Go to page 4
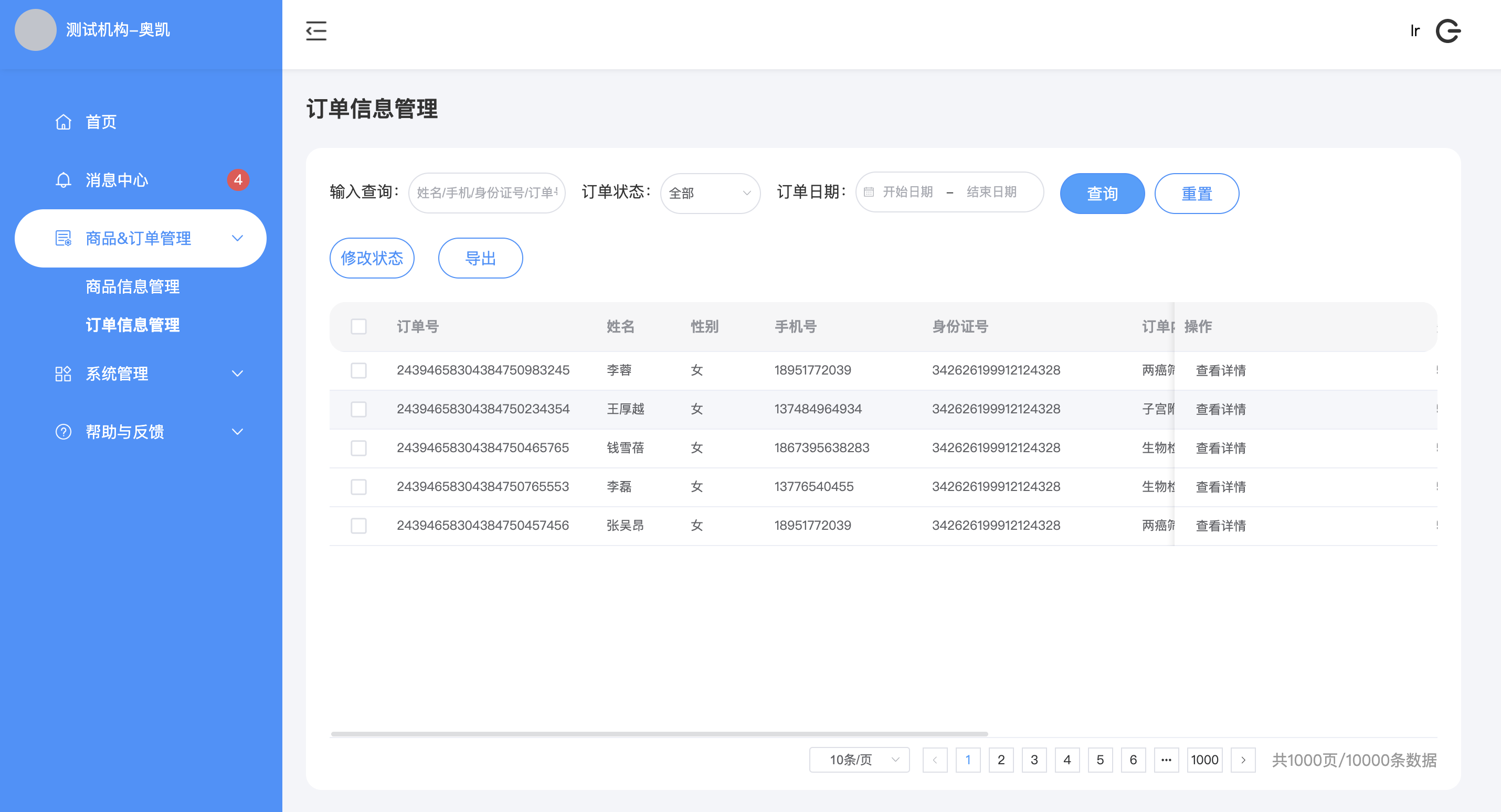 1067,760
